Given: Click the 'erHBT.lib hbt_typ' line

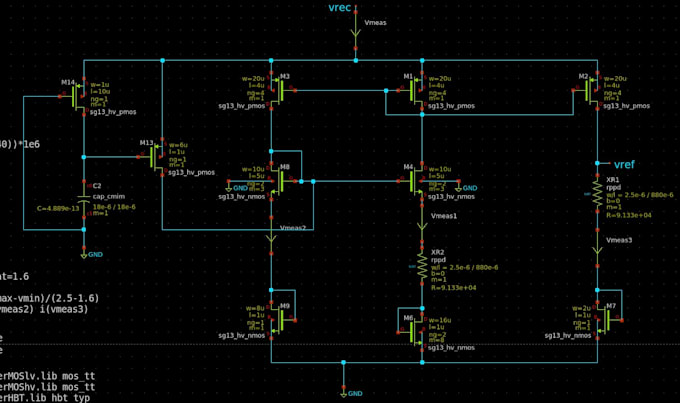Looking at the screenshot, I should 45,397.
